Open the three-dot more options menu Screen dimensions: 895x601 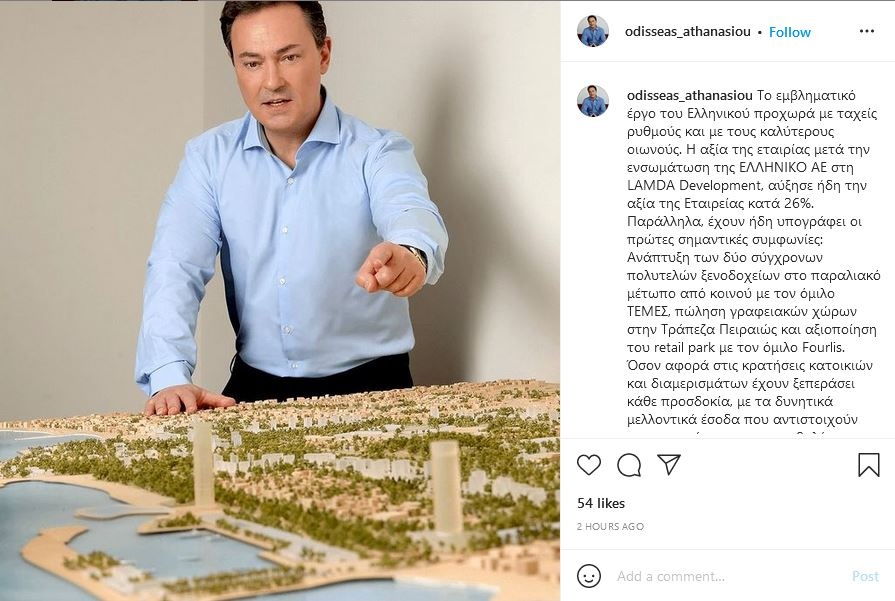(866, 31)
